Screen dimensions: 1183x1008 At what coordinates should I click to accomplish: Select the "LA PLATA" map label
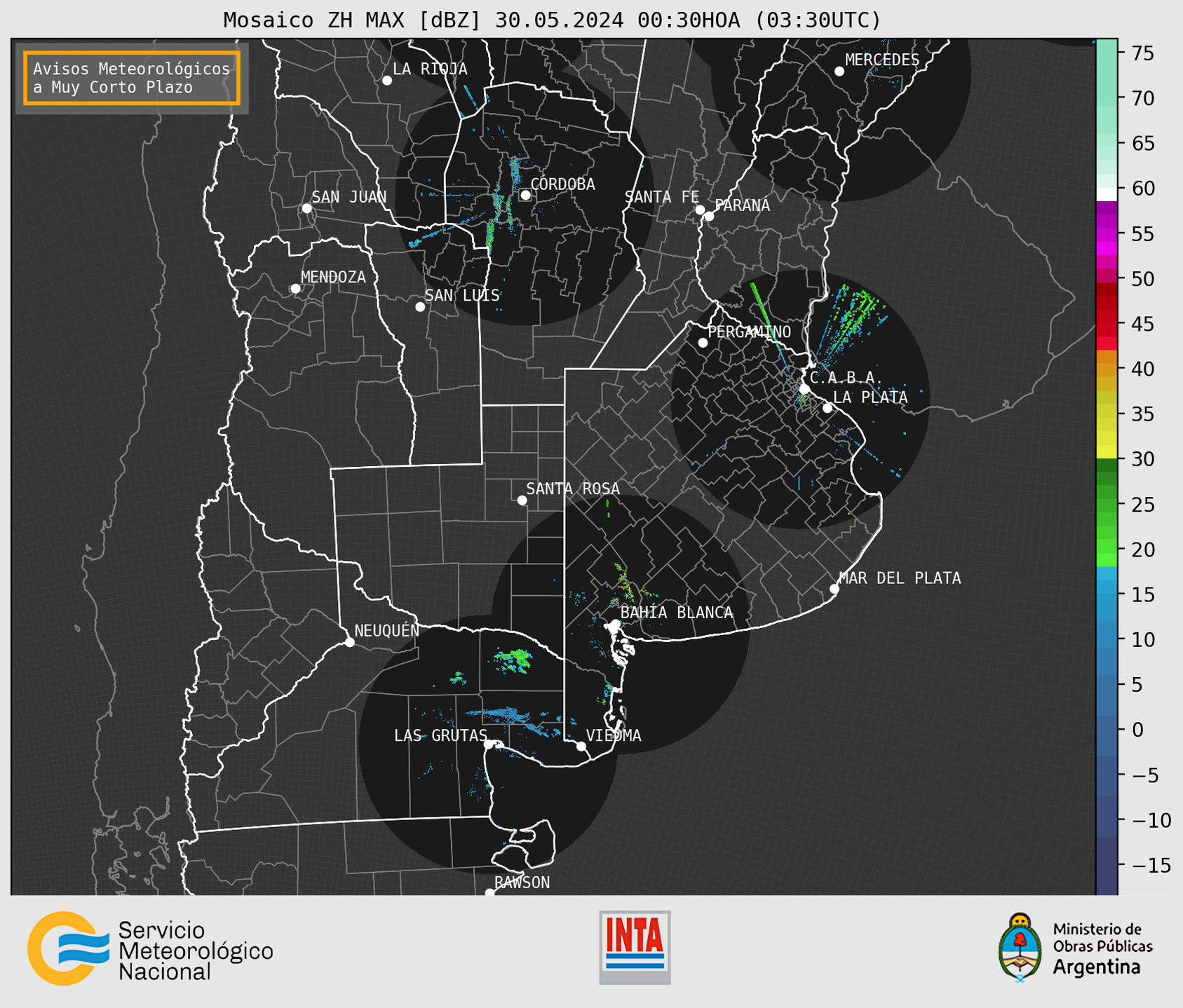tap(870, 397)
